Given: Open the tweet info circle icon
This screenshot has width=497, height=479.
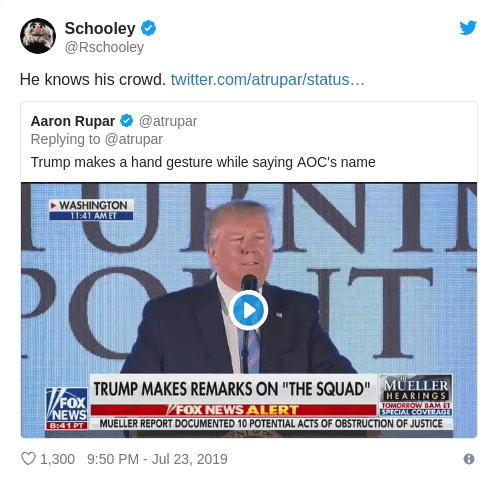Looking at the screenshot, I should click(x=469, y=459).
